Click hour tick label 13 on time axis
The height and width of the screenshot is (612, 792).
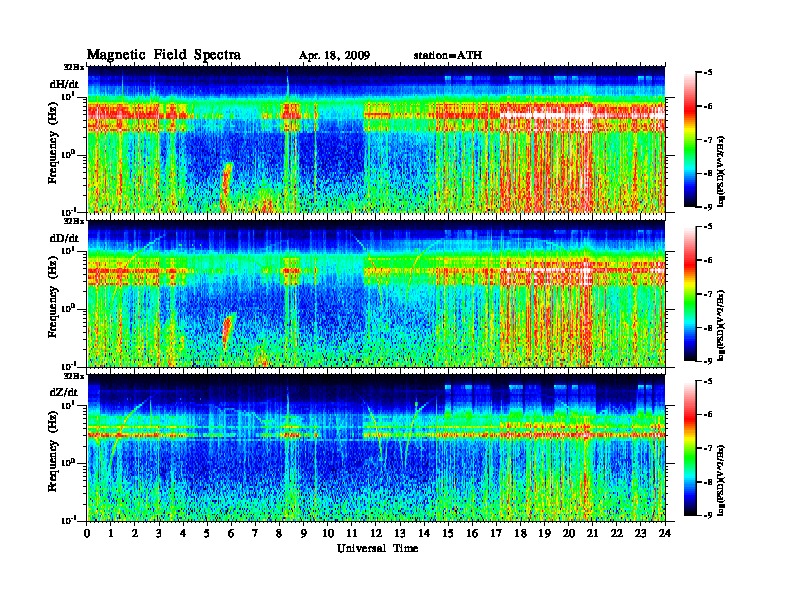point(400,534)
